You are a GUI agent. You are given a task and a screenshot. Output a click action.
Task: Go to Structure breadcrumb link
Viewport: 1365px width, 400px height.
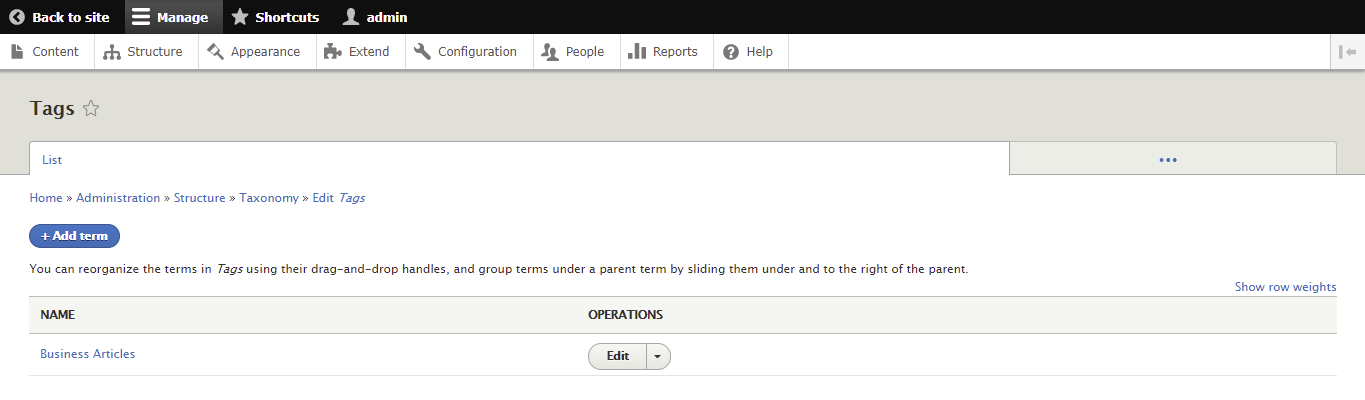tap(200, 198)
